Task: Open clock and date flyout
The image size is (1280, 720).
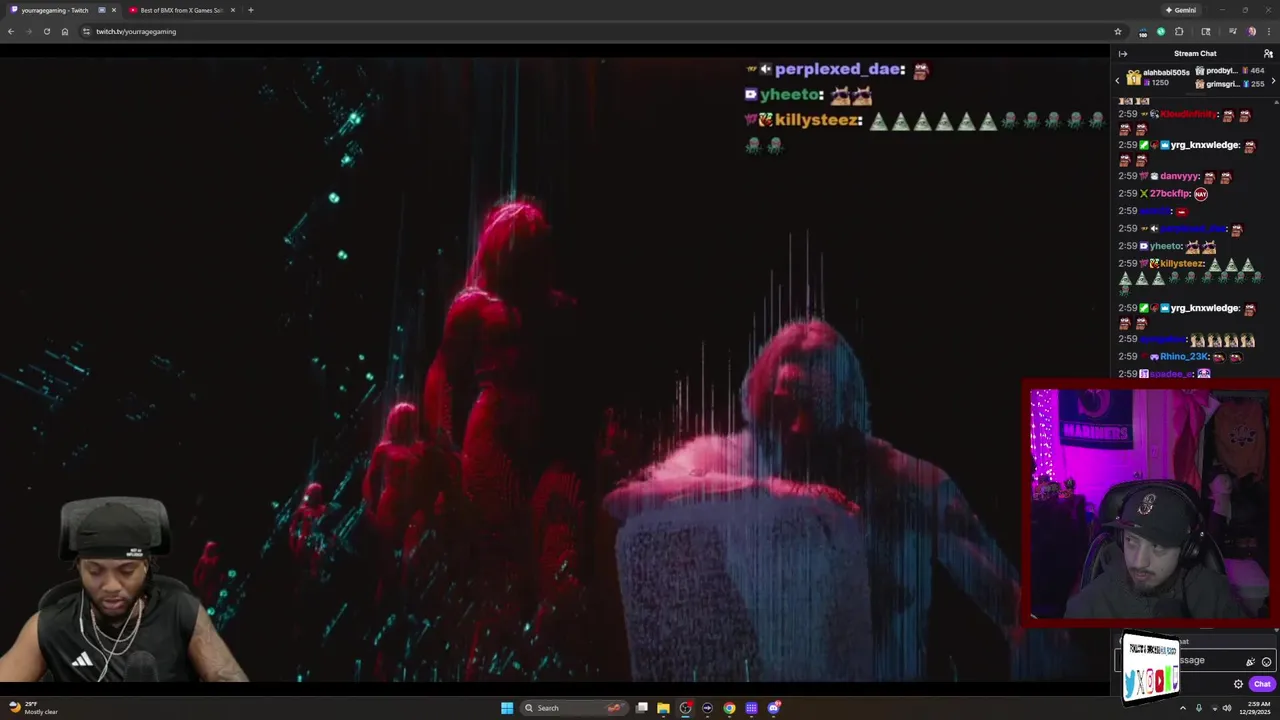Action: coord(1257,708)
